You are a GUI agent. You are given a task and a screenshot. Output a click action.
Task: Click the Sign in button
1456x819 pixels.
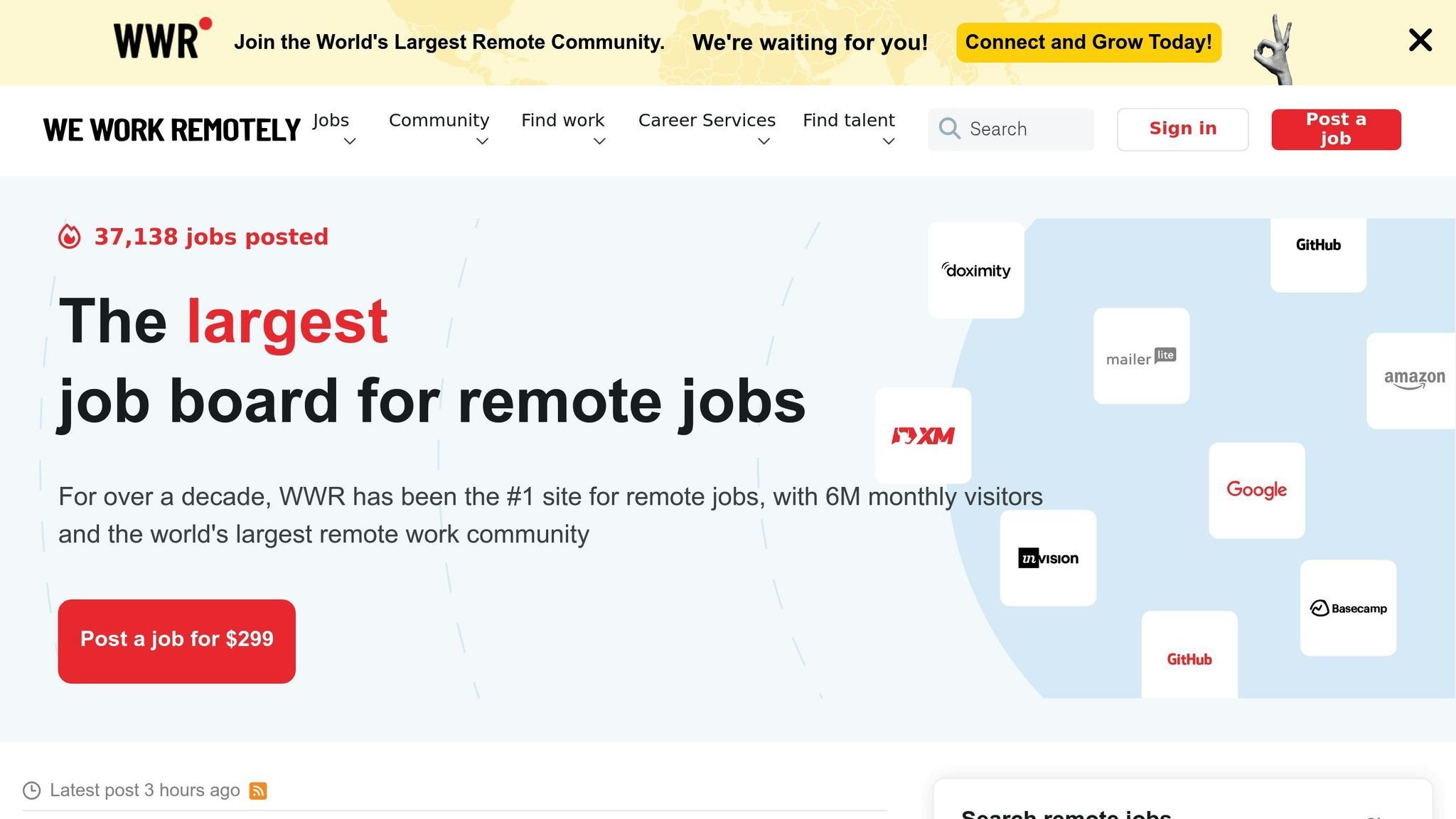(x=1182, y=129)
